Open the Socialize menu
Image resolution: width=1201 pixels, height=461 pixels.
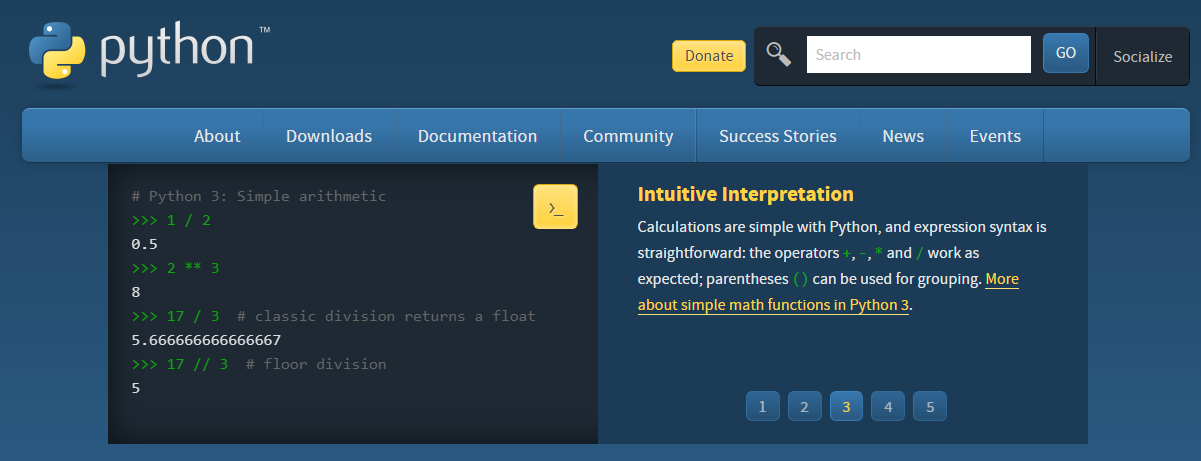click(x=1142, y=57)
